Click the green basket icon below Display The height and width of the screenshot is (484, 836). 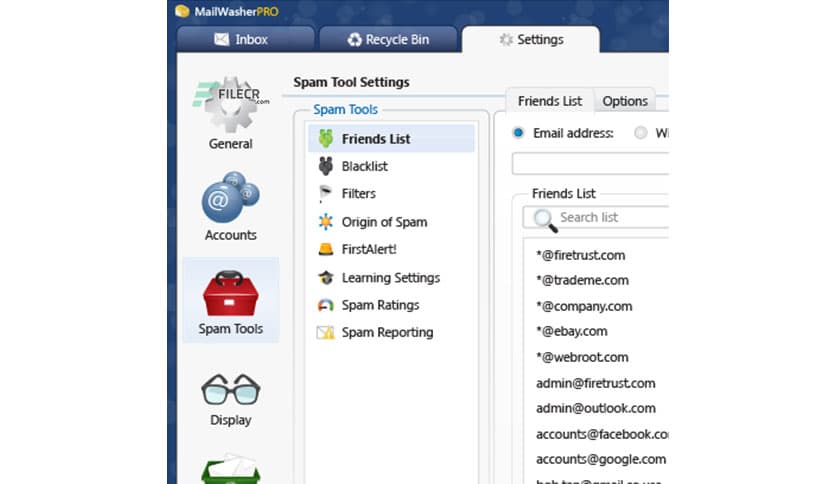[231, 469]
